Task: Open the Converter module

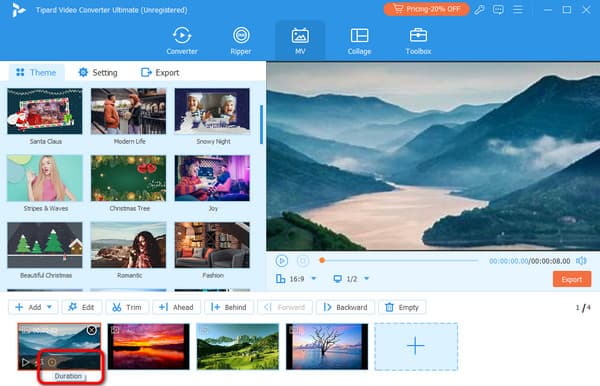Action: tap(182, 41)
